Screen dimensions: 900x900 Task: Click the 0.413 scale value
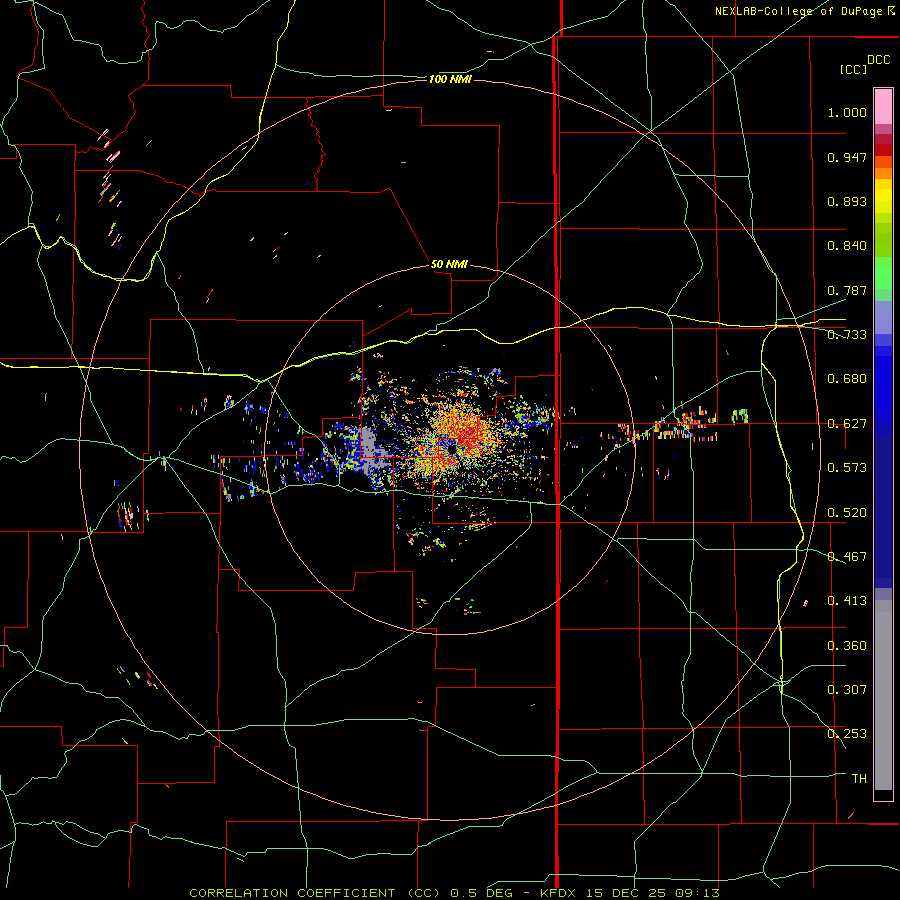click(x=847, y=601)
